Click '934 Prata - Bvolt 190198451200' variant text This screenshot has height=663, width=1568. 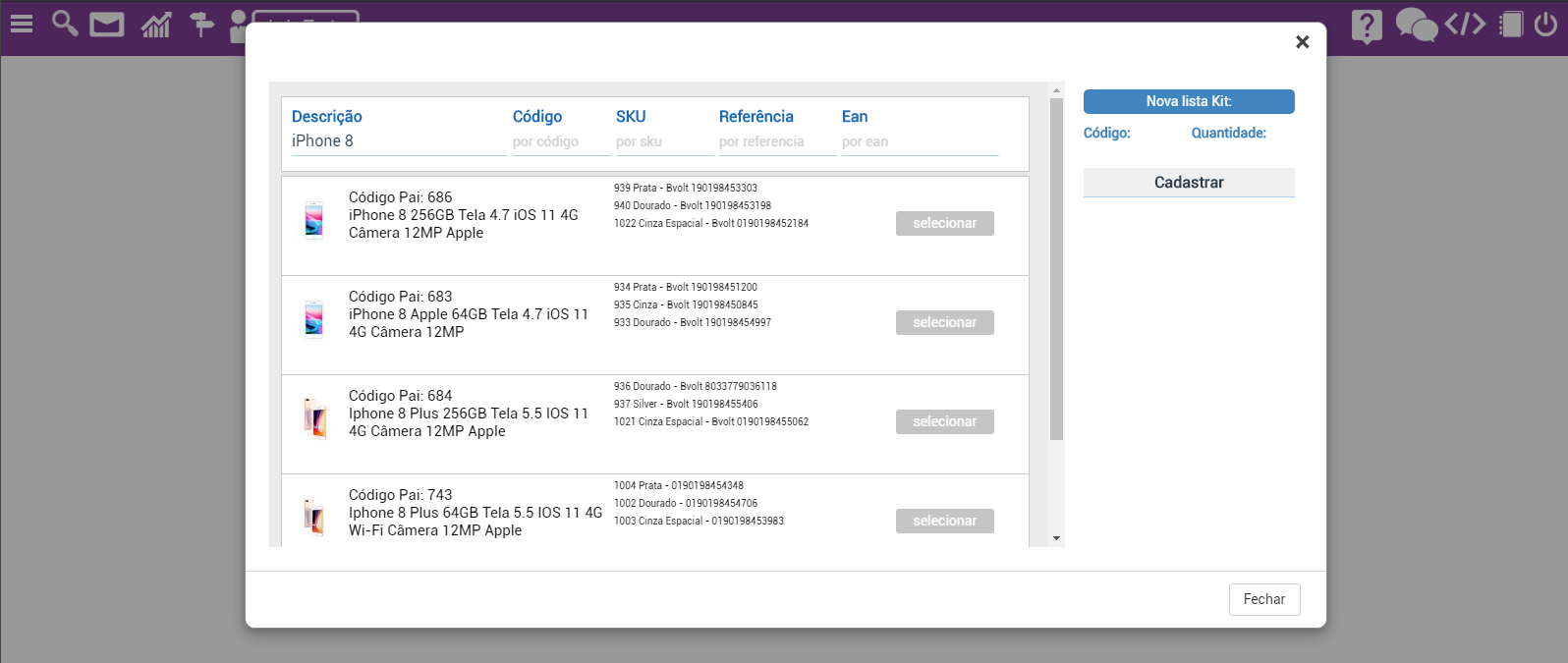685,287
